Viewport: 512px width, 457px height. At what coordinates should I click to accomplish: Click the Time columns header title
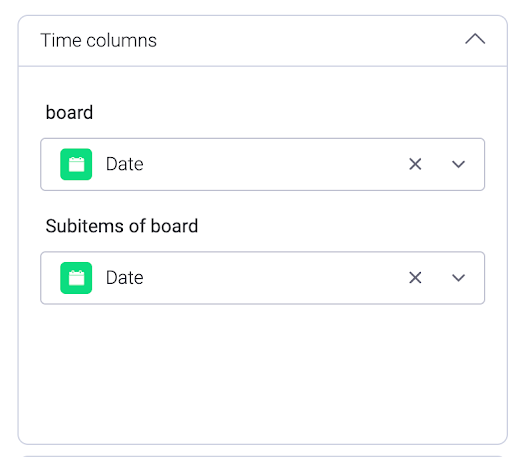coord(98,41)
